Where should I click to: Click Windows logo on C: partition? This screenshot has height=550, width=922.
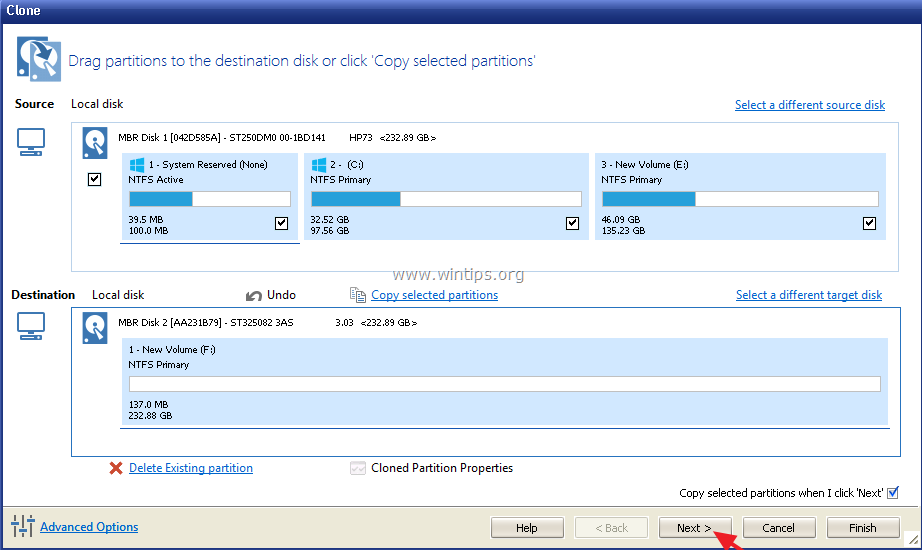[319, 165]
